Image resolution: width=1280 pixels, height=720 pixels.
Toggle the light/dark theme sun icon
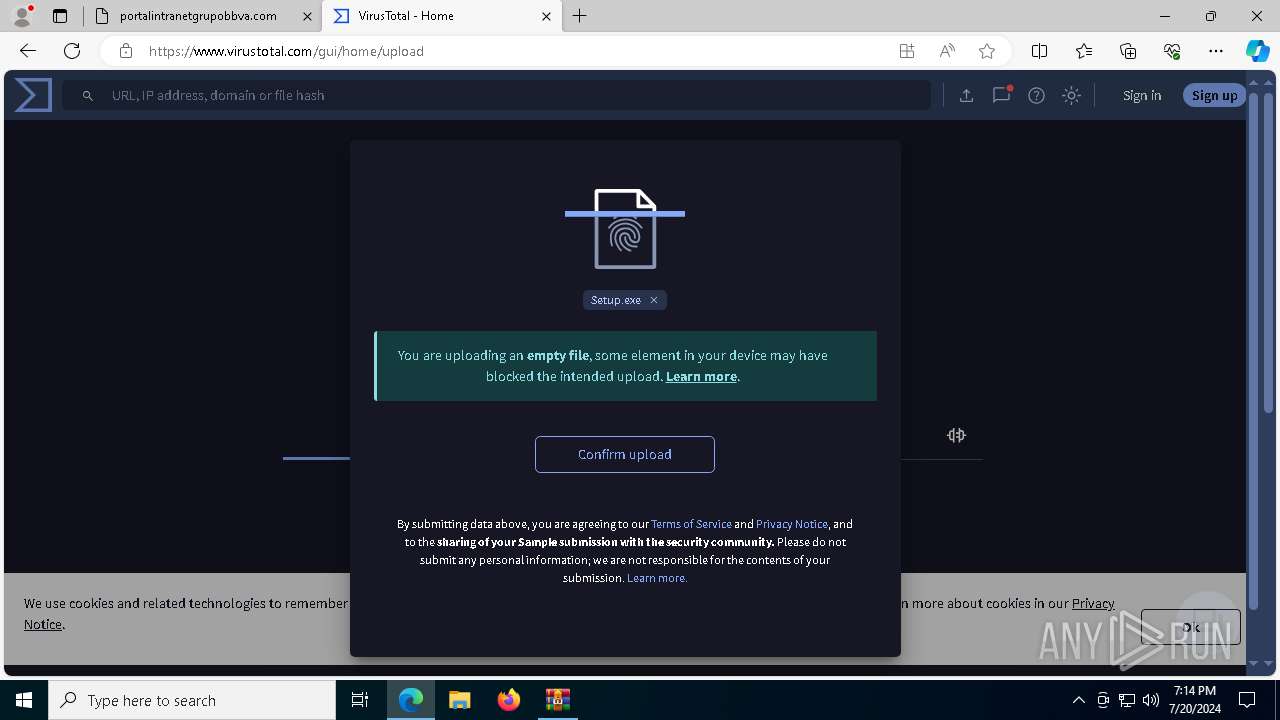pyautogui.click(x=1071, y=96)
